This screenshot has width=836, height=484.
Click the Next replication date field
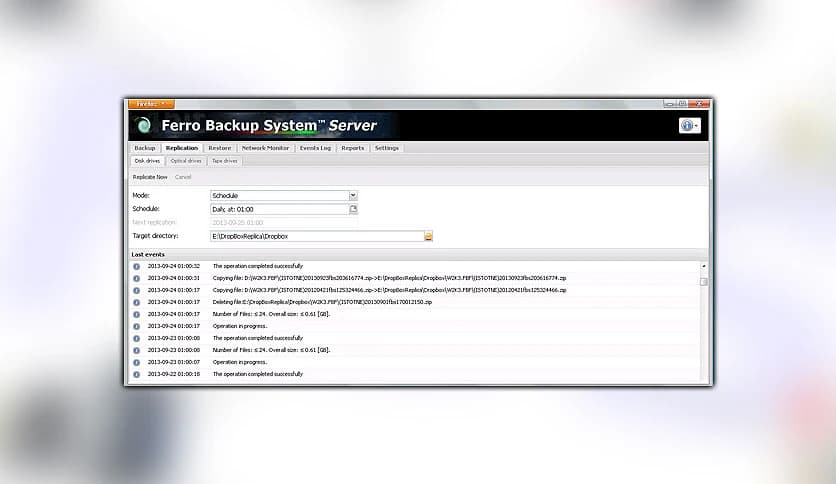pos(284,223)
